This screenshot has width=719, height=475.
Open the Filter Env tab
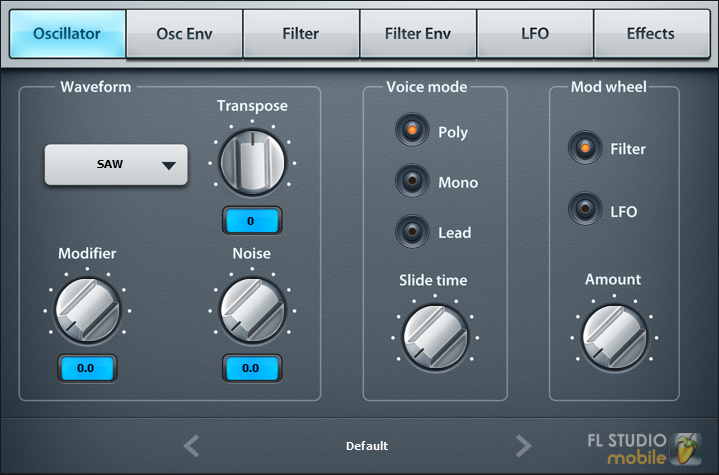point(418,33)
